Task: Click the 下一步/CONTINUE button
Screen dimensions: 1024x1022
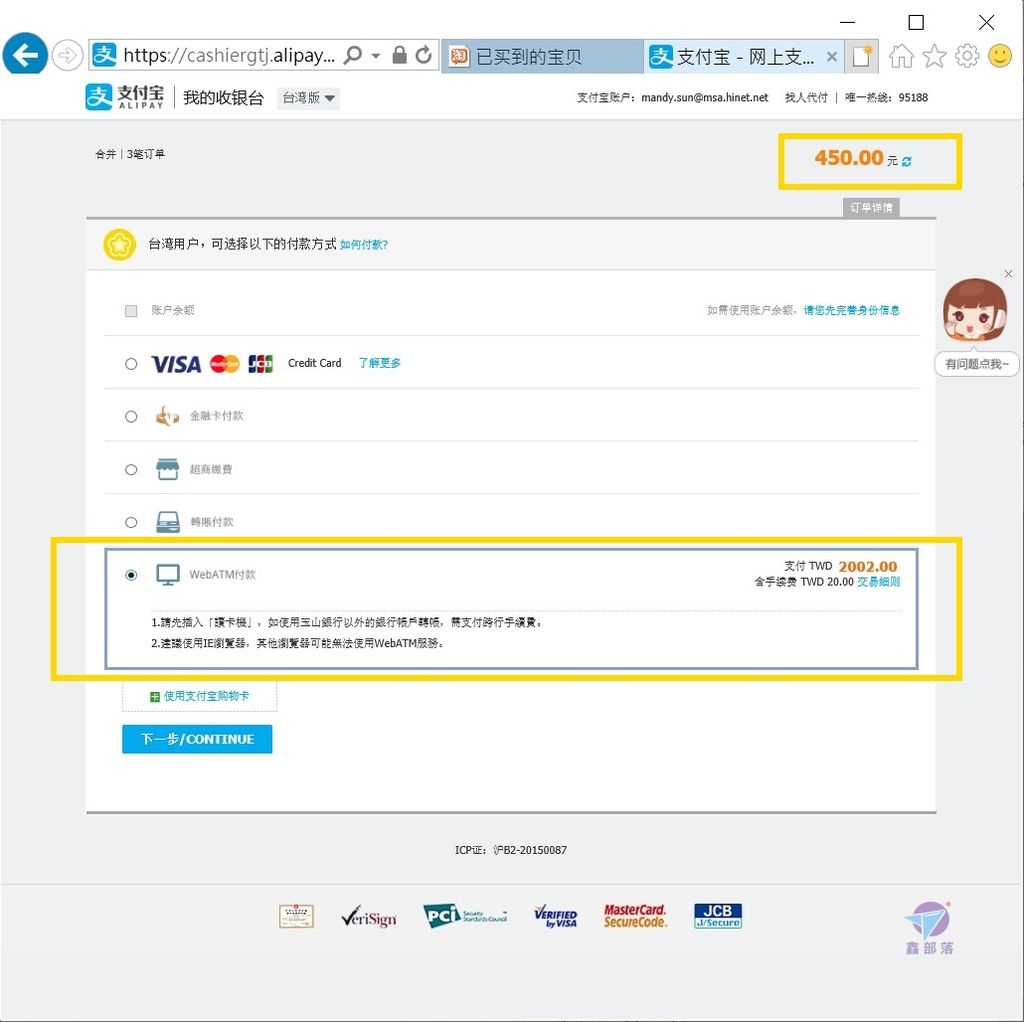Action: coord(197,739)
